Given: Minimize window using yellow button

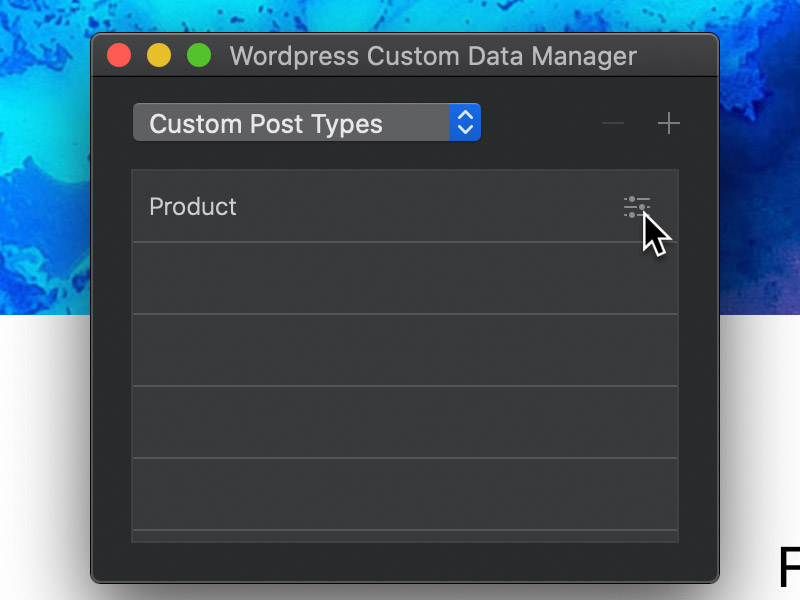Looking at the screenshot, I should click(x=159, y=56).
